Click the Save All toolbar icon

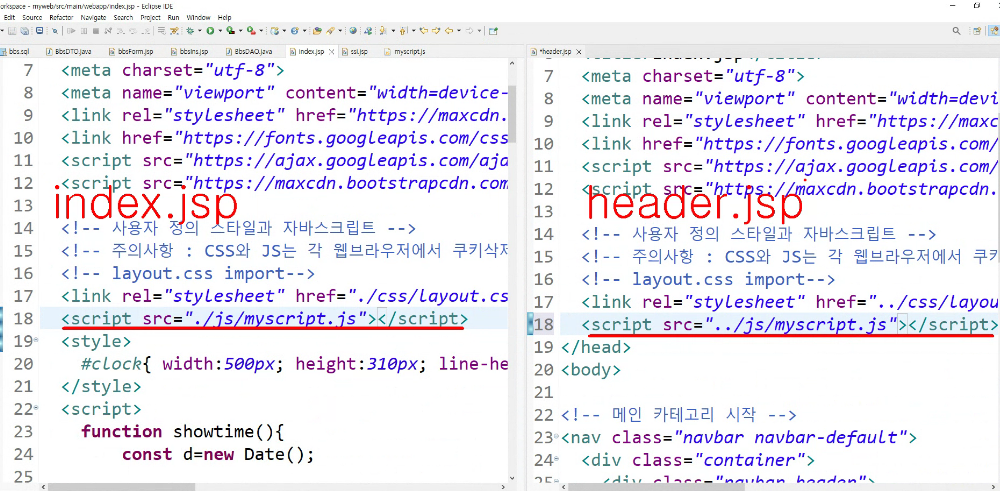pos(24,30)
